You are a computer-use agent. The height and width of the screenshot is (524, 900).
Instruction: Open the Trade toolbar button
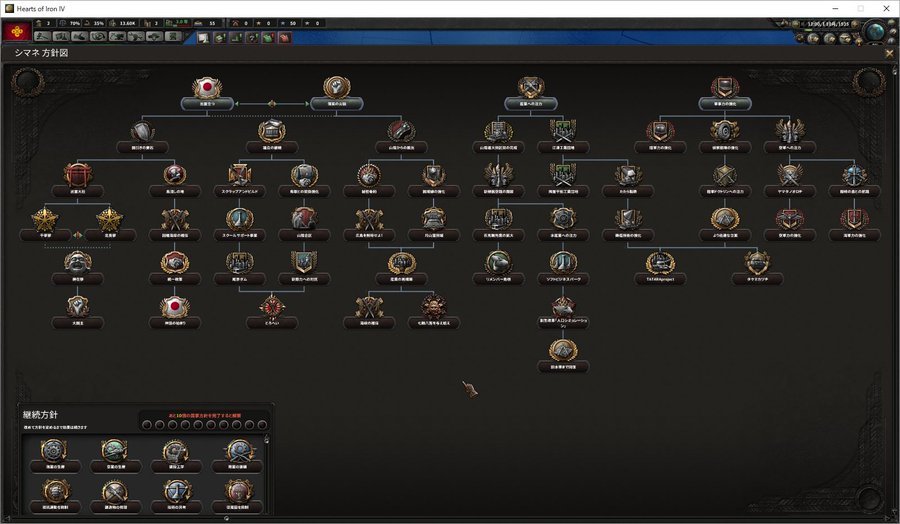point(98,37)
